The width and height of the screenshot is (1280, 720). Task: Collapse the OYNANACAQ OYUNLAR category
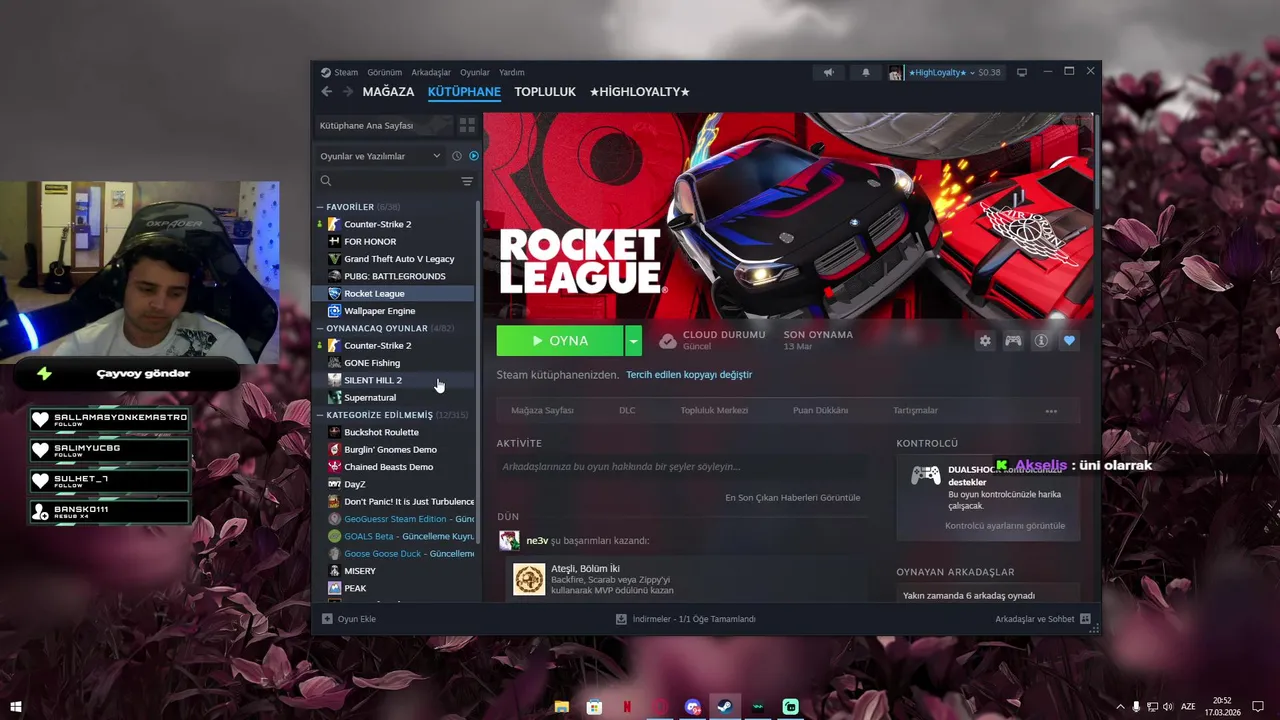click(320, 328)
